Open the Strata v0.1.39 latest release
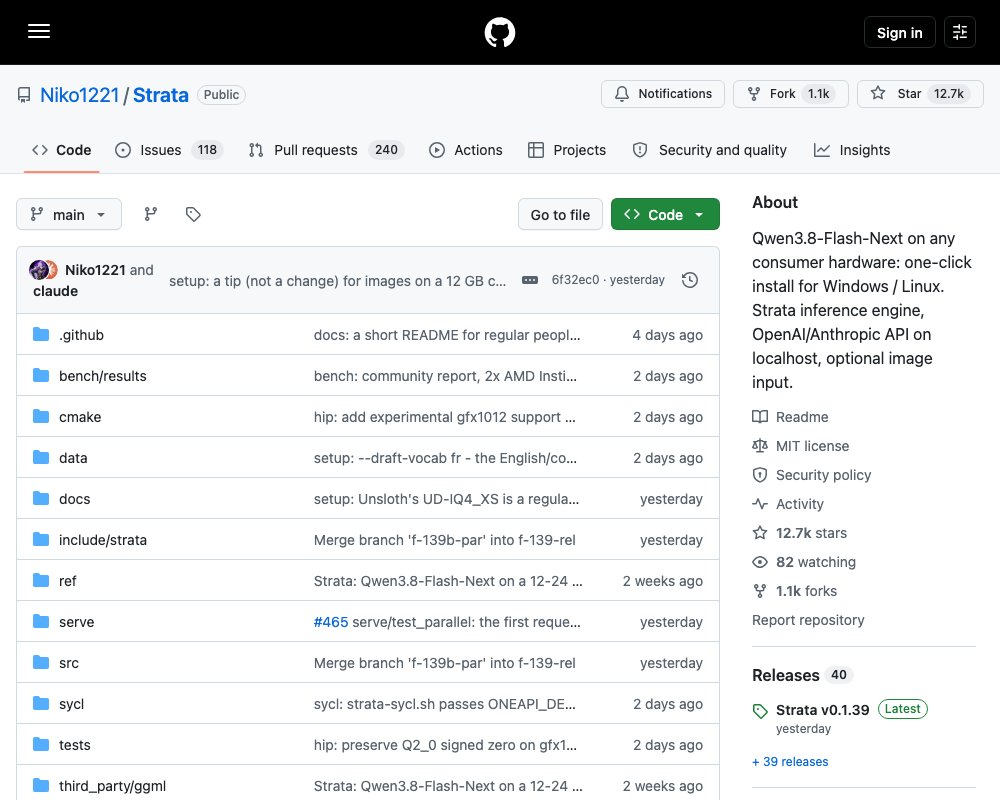This screenshot has width=1000, height=800. coord(822,710)
